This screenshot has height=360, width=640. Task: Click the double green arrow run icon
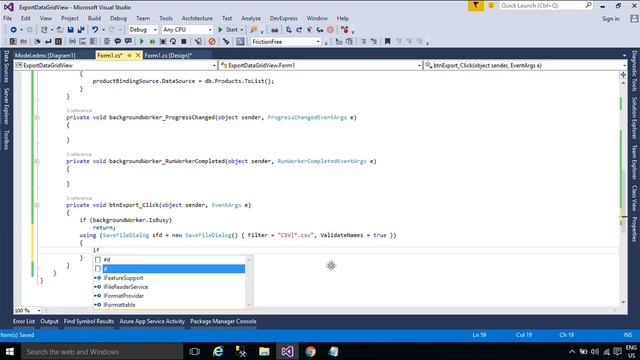[x=152, y=42]
